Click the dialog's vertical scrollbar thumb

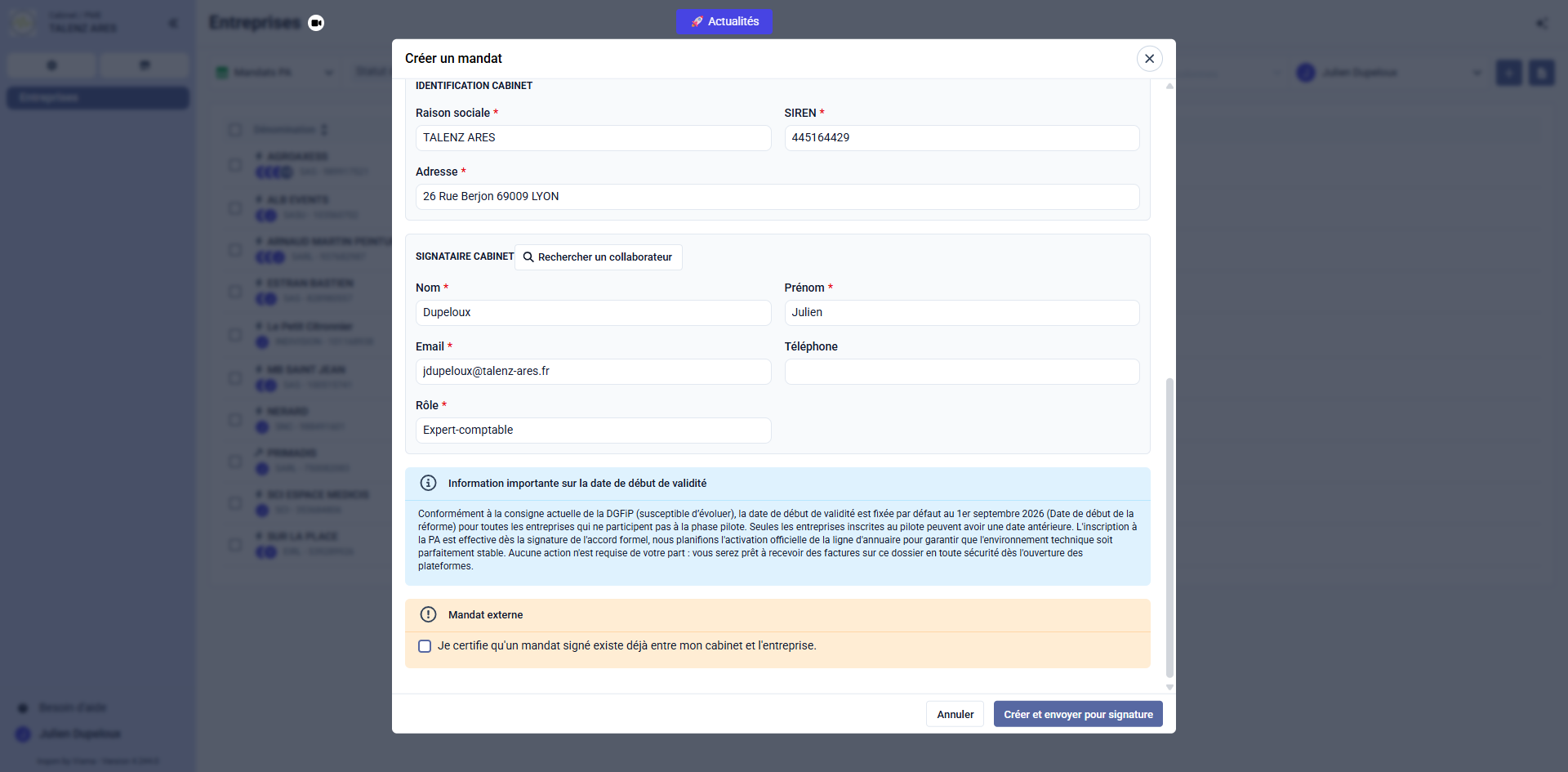point(1169,527)
